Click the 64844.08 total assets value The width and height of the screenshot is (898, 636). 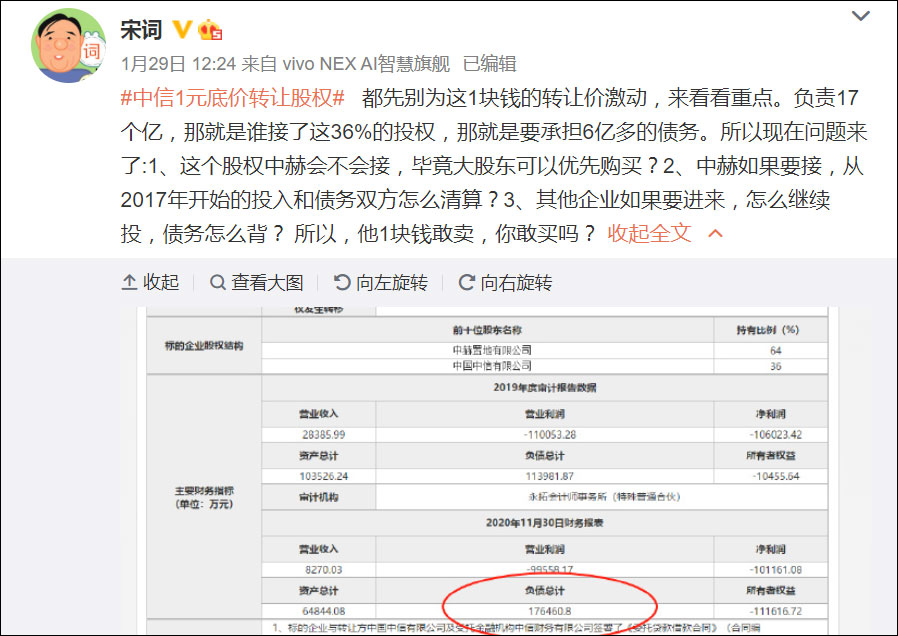click(324, 611)
